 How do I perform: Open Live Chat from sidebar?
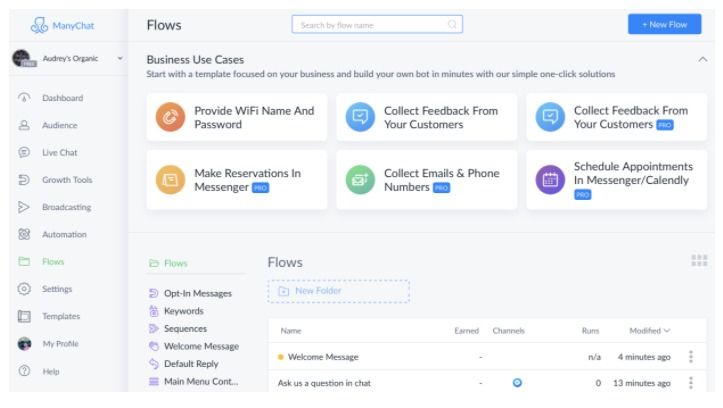tap(59, 153)
